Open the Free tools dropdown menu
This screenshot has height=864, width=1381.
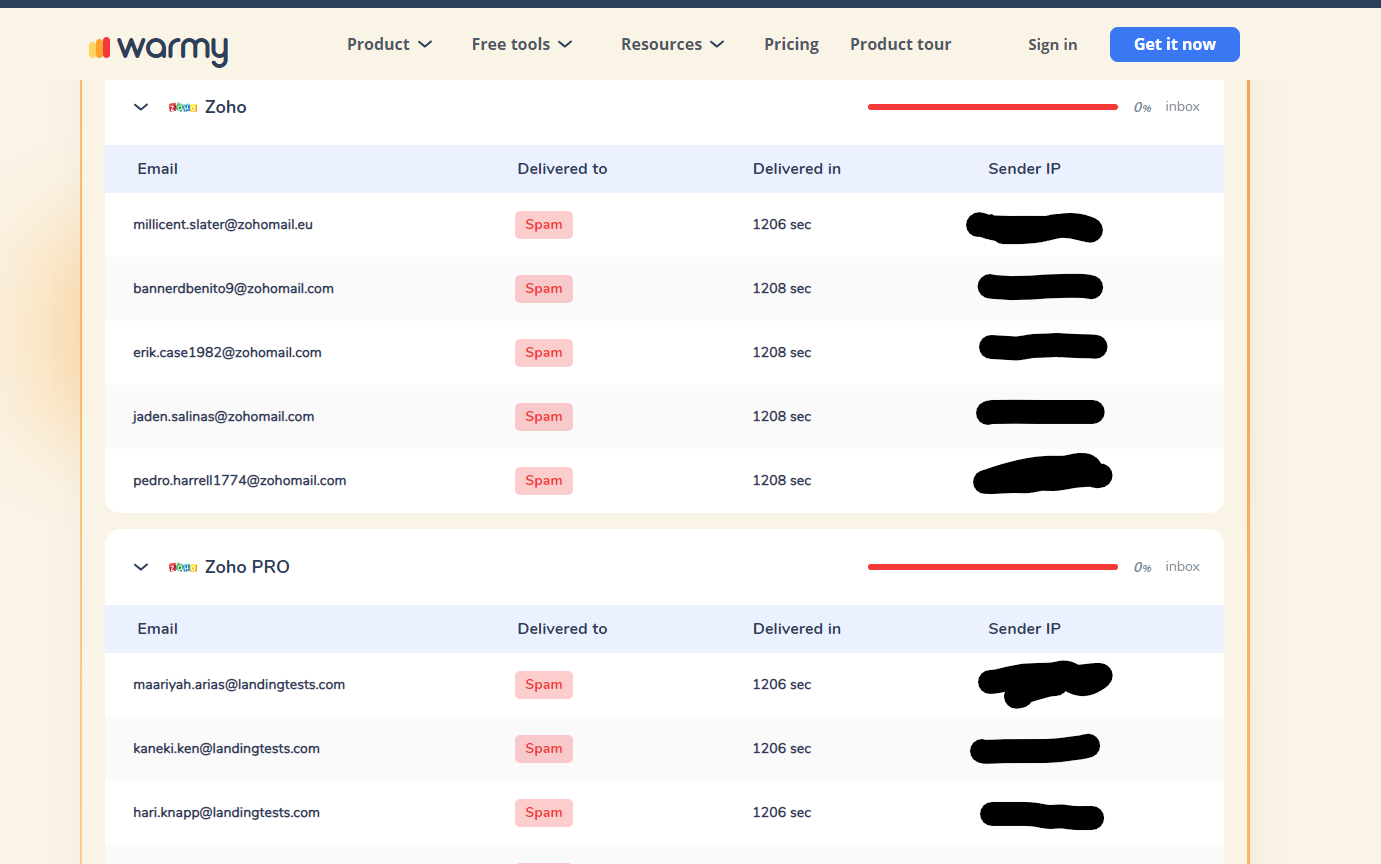(x=522, y=44)
